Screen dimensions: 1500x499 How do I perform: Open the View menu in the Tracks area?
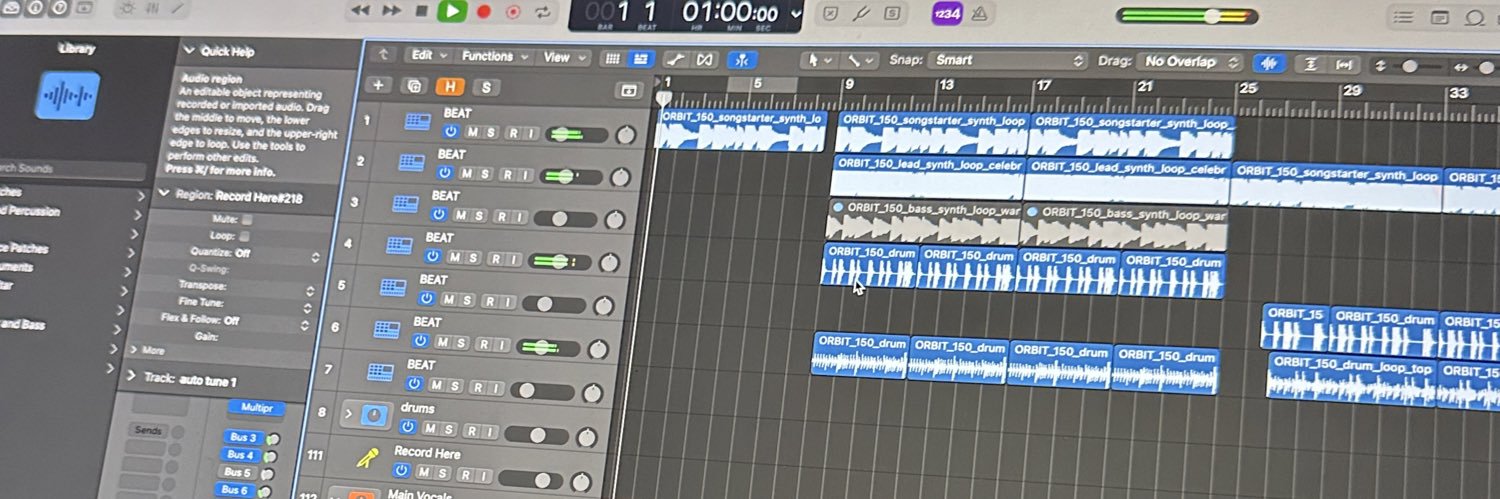pyautogui.click(x=563, y=57)
